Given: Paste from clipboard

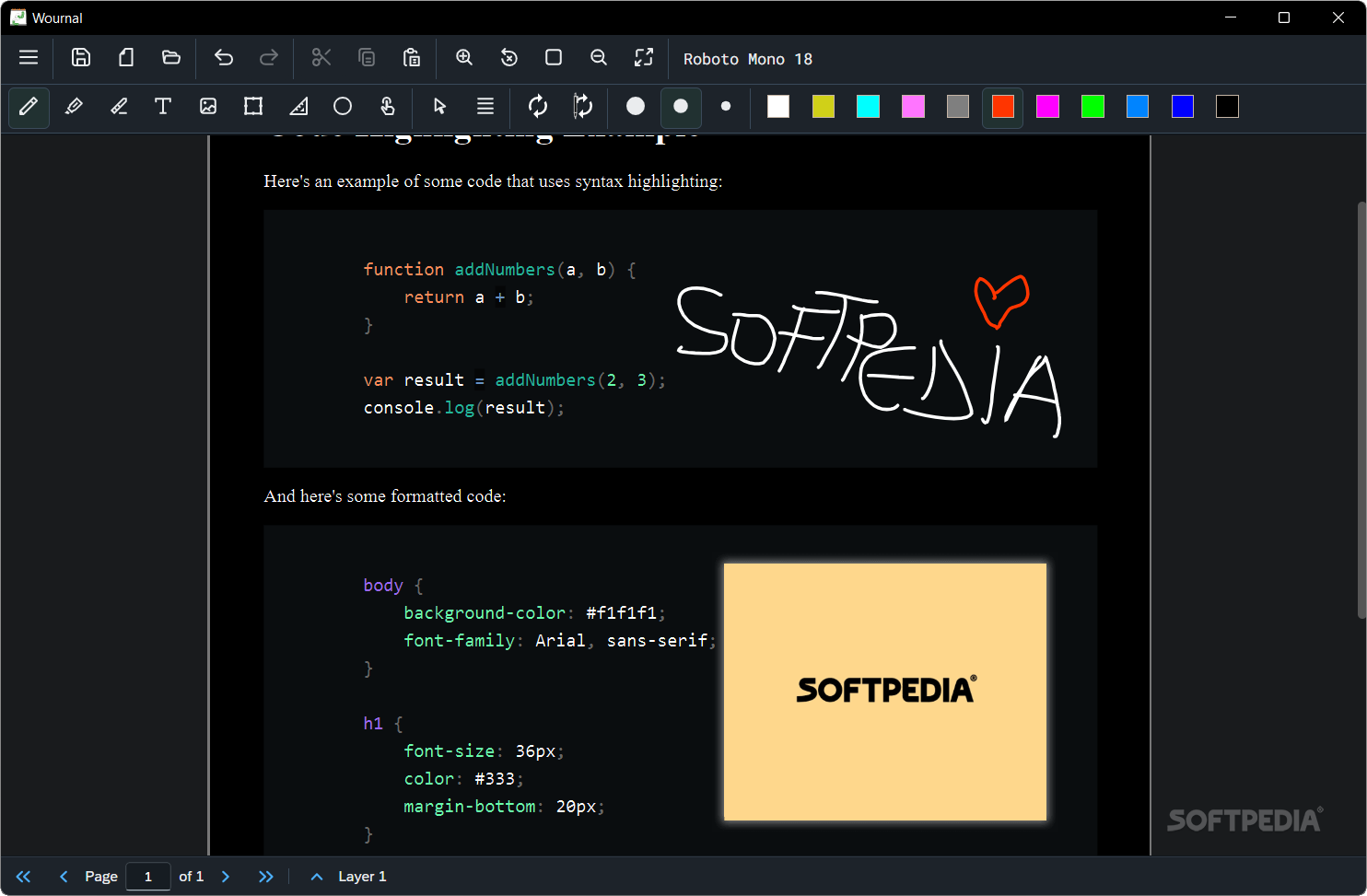Looking at the screenshot, I should (412, 58).
